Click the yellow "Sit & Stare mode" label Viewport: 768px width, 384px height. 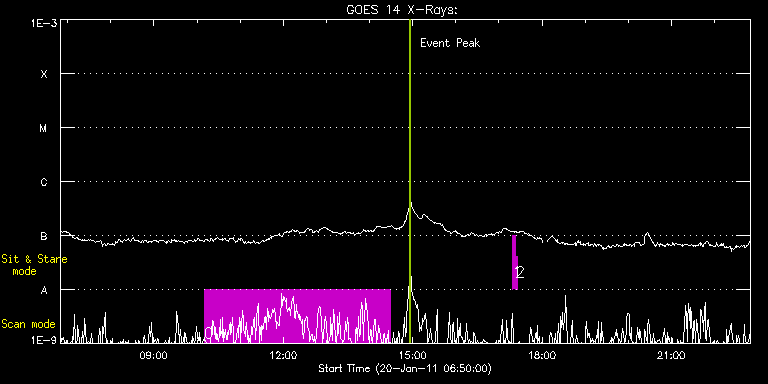pyautogui.click(x=34, y=264)
